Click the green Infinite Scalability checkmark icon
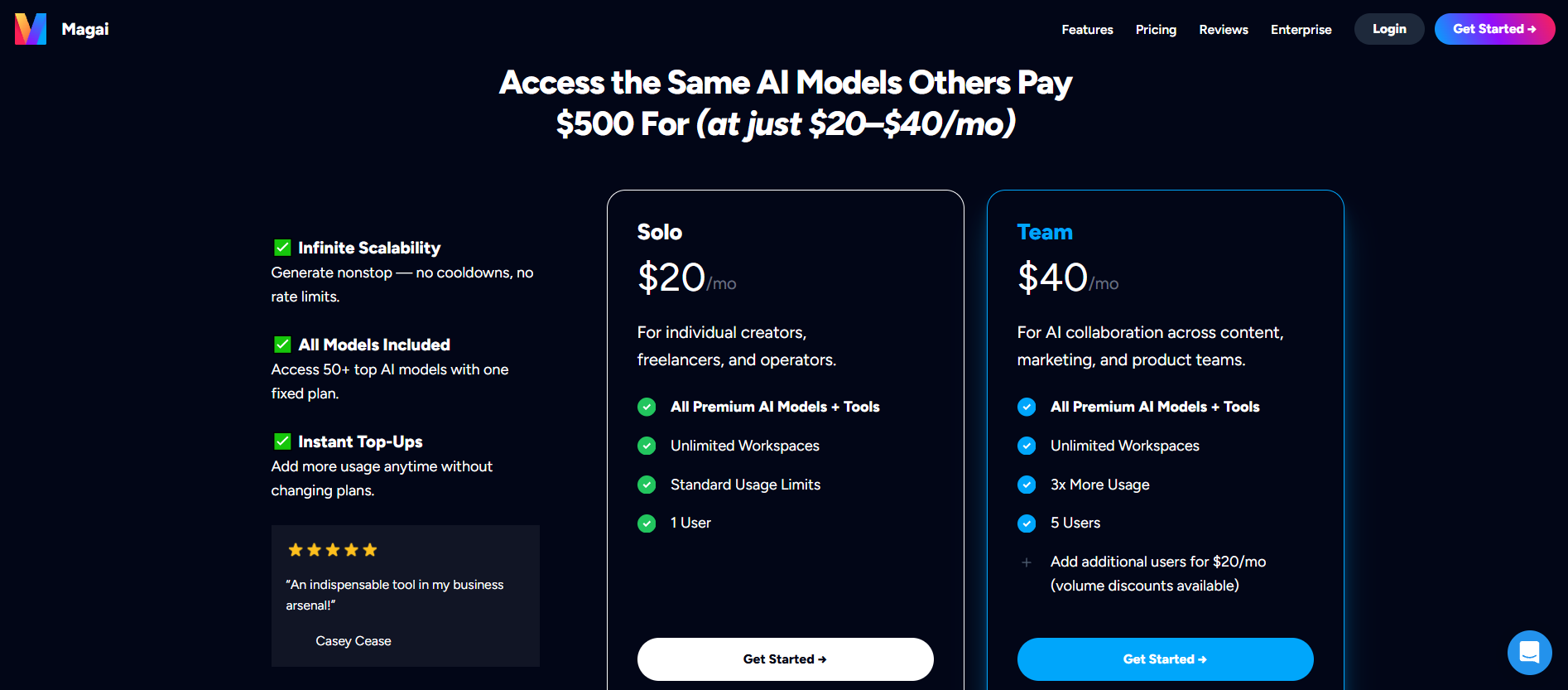Viewport: 1568px width, 690px height. [281, 247]
